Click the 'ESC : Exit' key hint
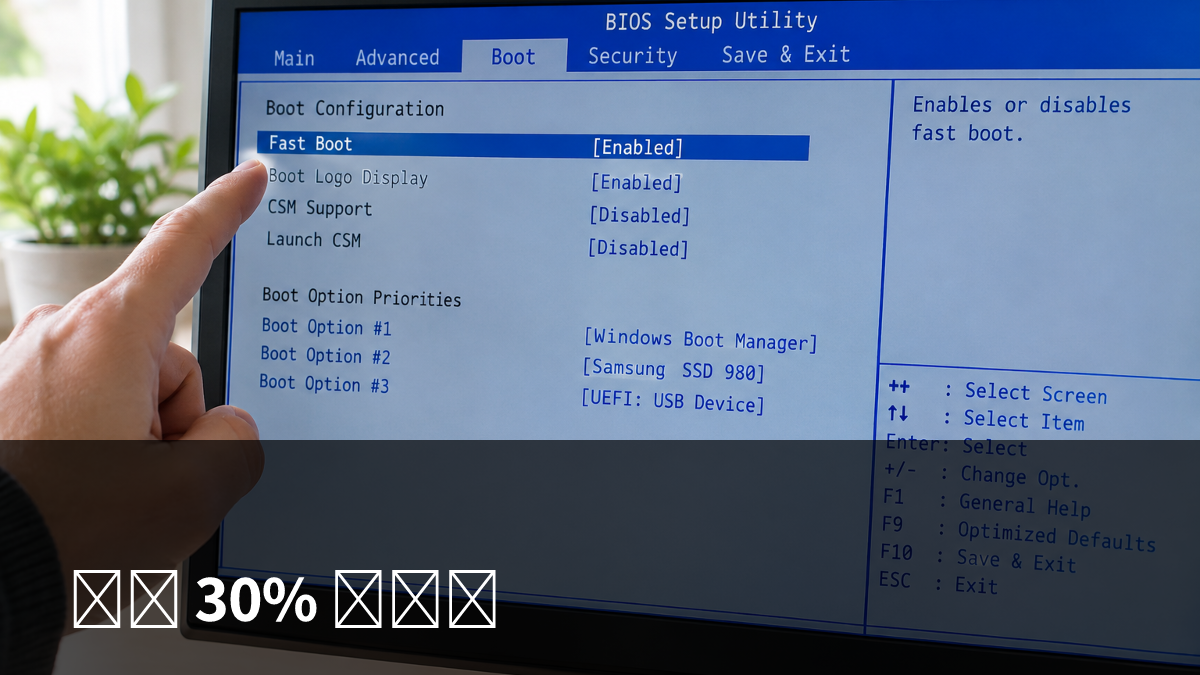Viewport: 1200px width, 675px height. 938,583
